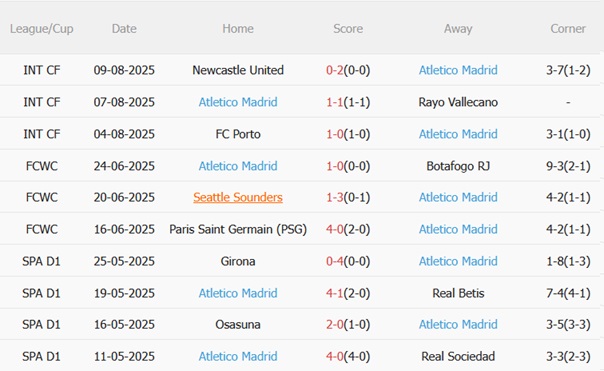Select the Rayo Vallecano team name
Screen dimensions: 604x371
458,102
